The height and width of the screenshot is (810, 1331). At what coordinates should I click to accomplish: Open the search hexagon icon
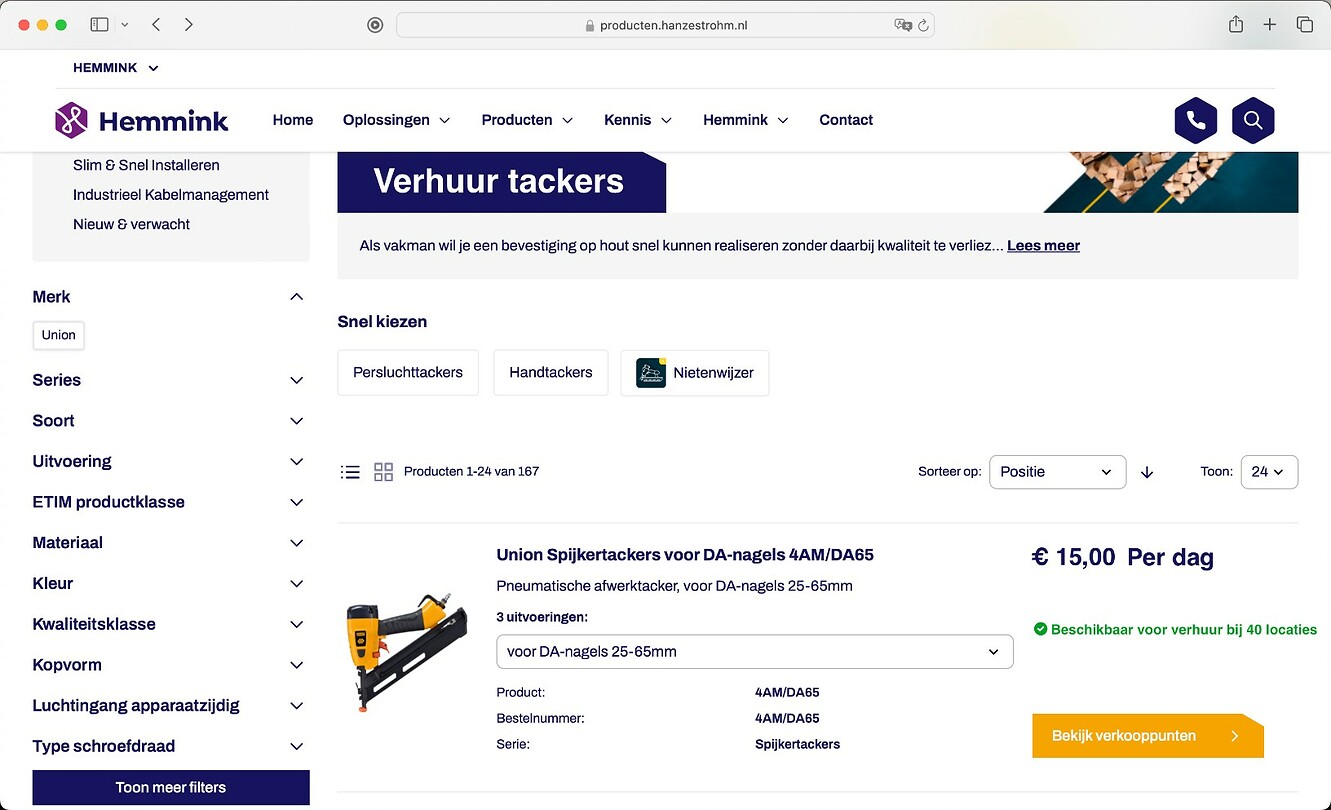point(1253,121)
